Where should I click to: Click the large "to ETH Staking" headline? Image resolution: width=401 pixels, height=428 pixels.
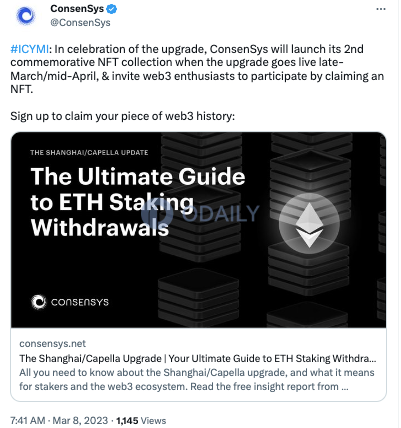click(112, 202)
